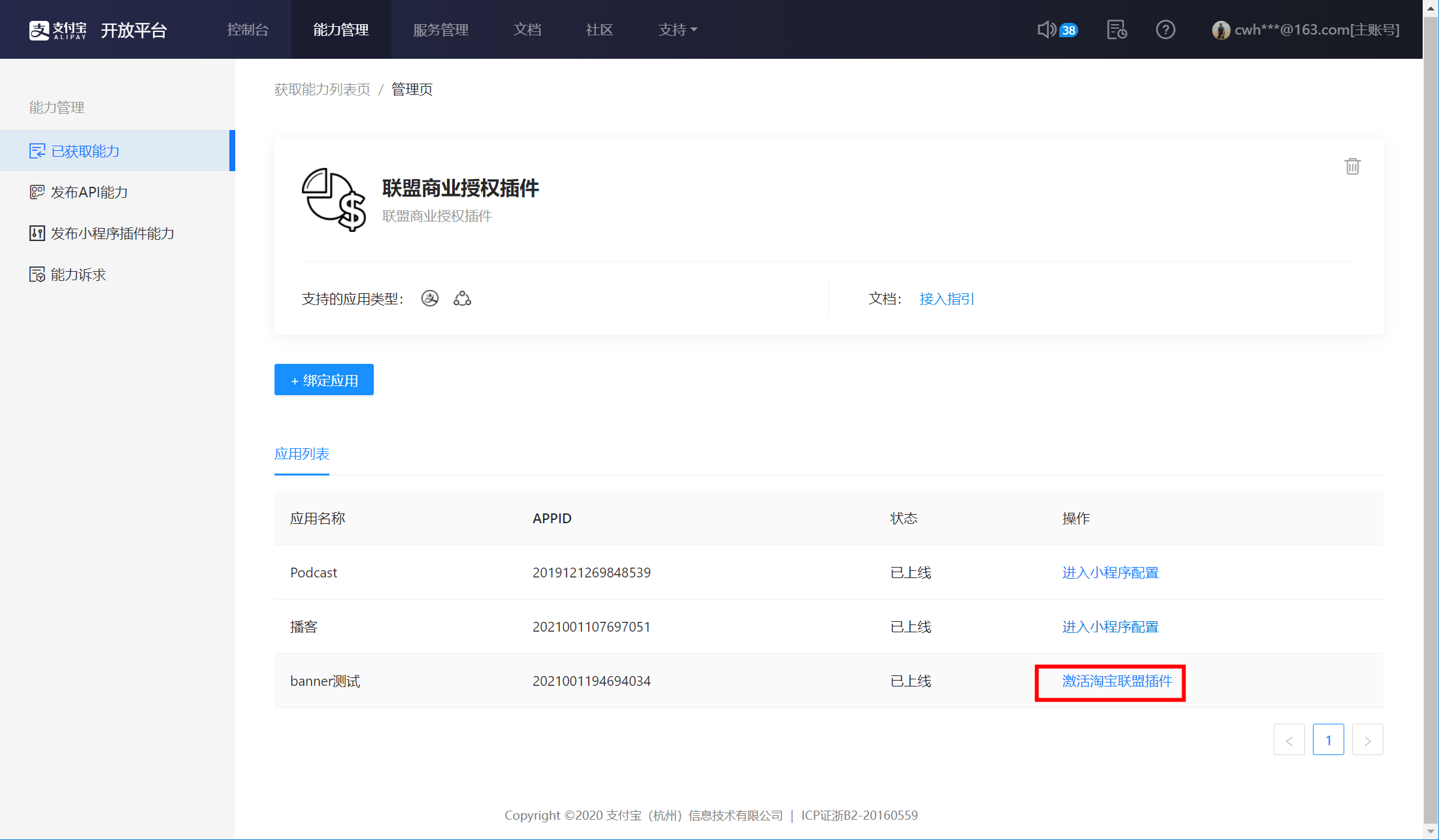The height and width of the screenshot is (840, 1439).
Task: Click the notification badge 38
Action: point(1068,30)
